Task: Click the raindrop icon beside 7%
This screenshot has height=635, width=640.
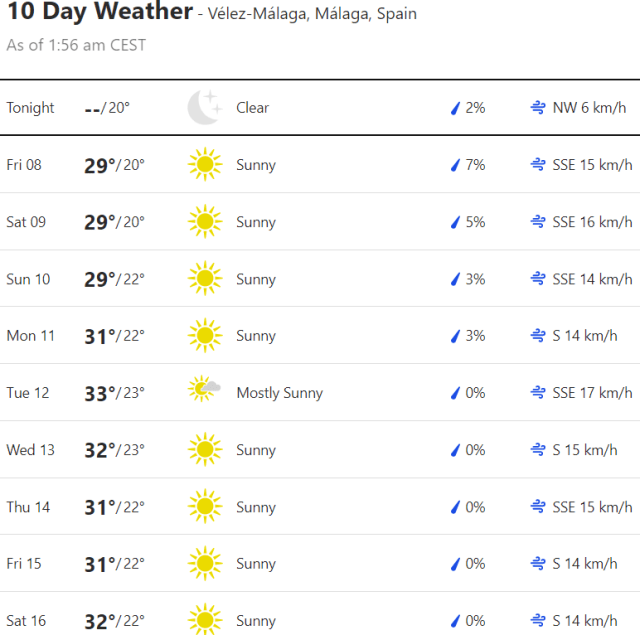Action: pyautogui.click(x=455, y=165)
